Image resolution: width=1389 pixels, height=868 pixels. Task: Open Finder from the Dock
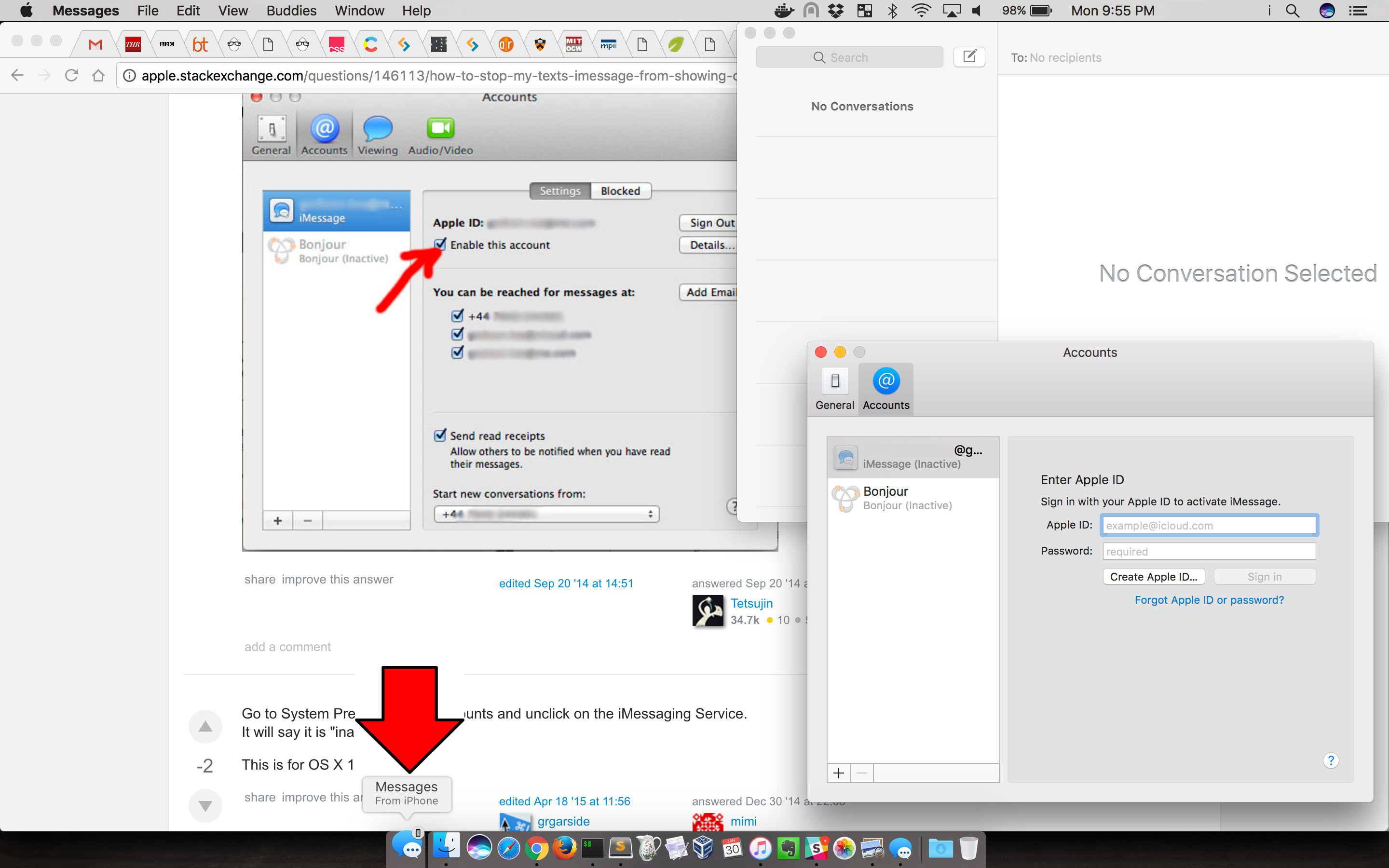pos(446,847)
